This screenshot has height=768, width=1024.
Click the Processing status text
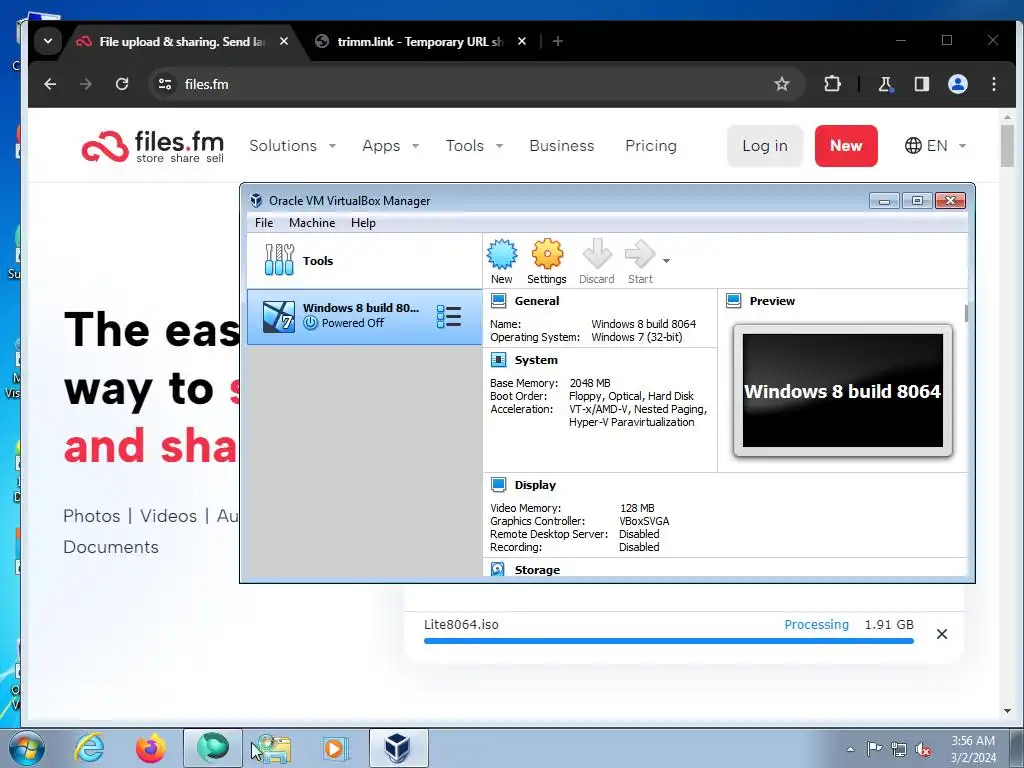pos(816,624)
